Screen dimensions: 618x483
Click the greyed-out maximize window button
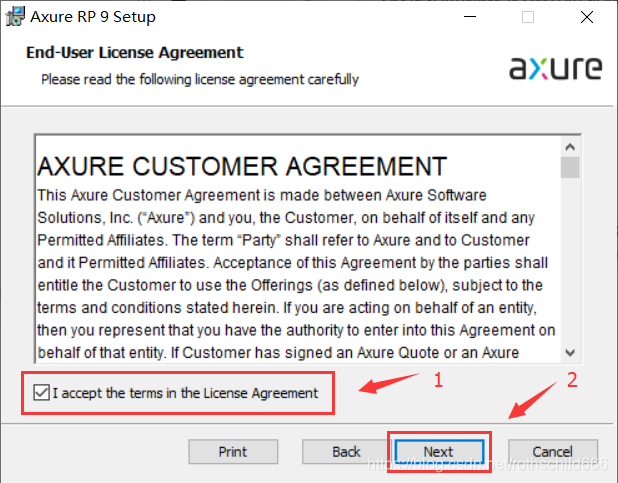[x=528, y=17]
